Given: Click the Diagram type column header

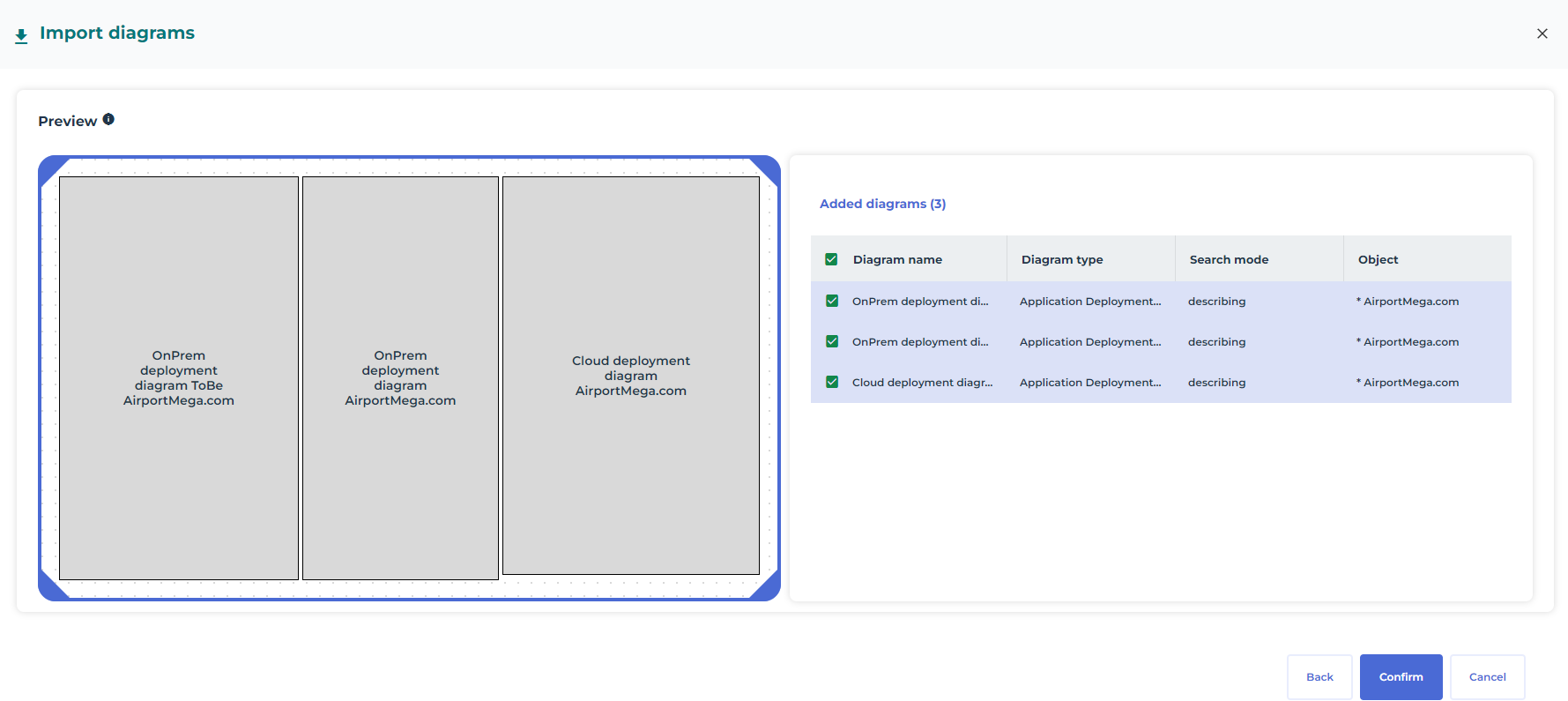Looking at the screenshot, I should [x=1062, y=259].
